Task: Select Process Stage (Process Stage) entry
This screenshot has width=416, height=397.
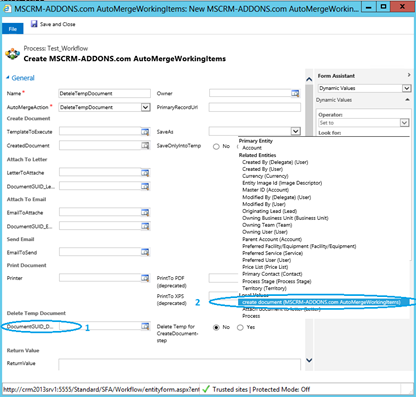Action: [276, 281]
